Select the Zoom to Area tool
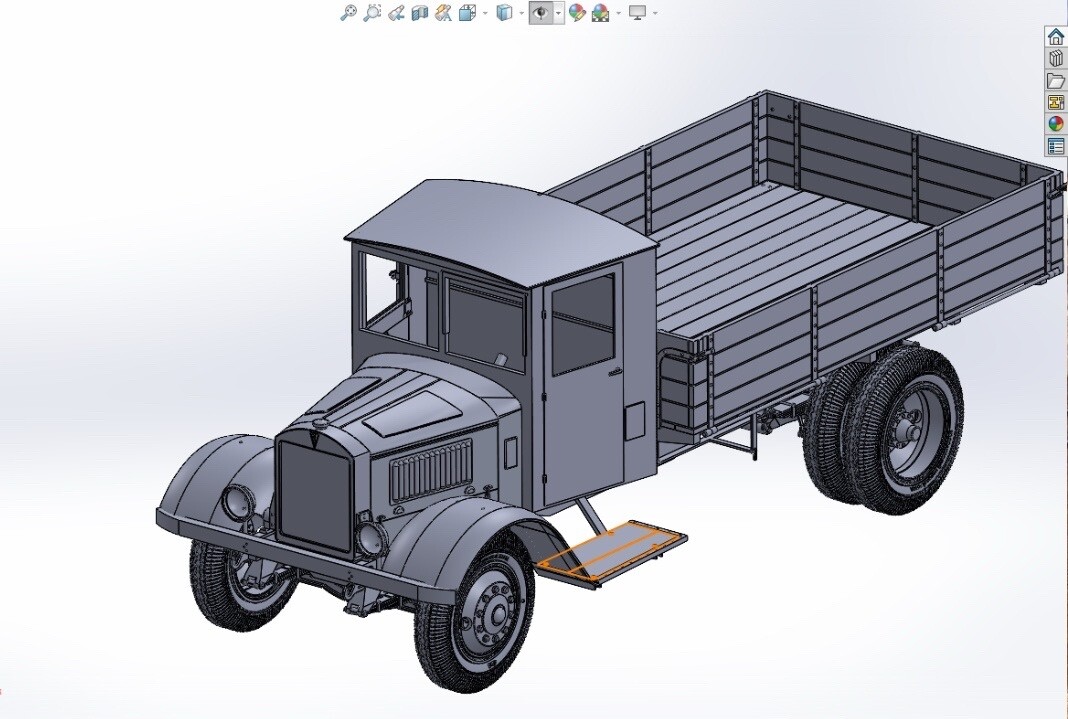The width and height of the screenshot is (1068, 719). point(372,12)
